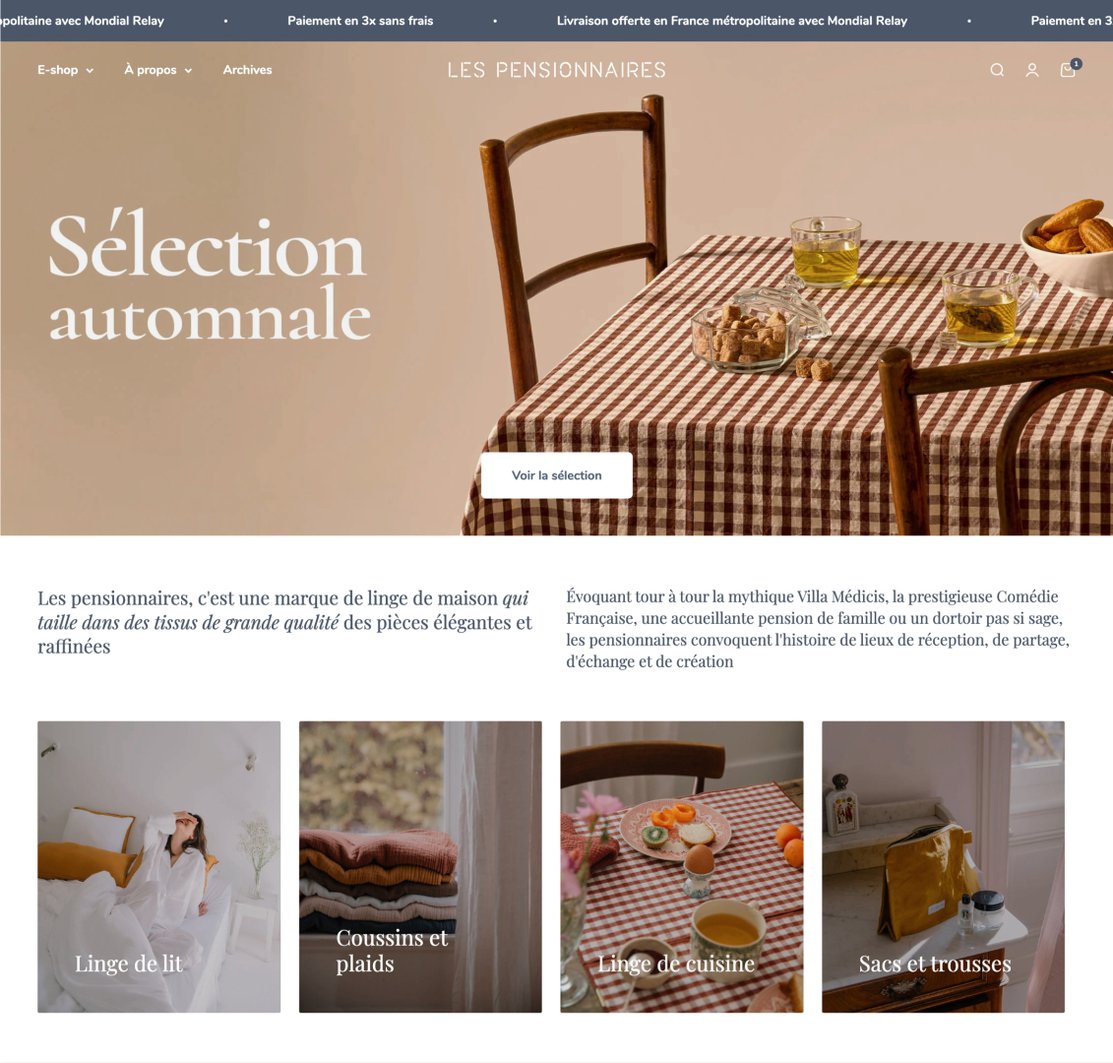Click the Les Pensionnaires logo
Image resolution: width=1113 pixels, height=1063 pixels.
(556, 70)
